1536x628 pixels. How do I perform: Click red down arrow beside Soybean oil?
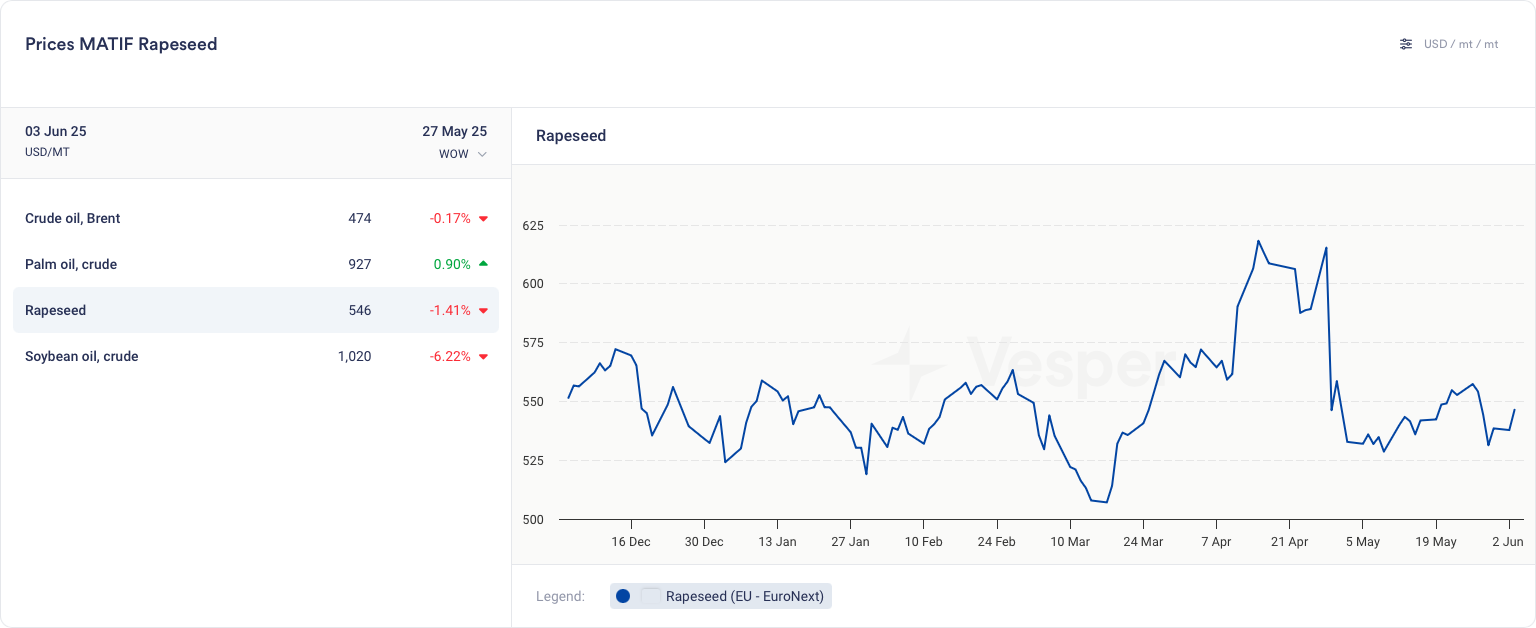coord(483,357)
